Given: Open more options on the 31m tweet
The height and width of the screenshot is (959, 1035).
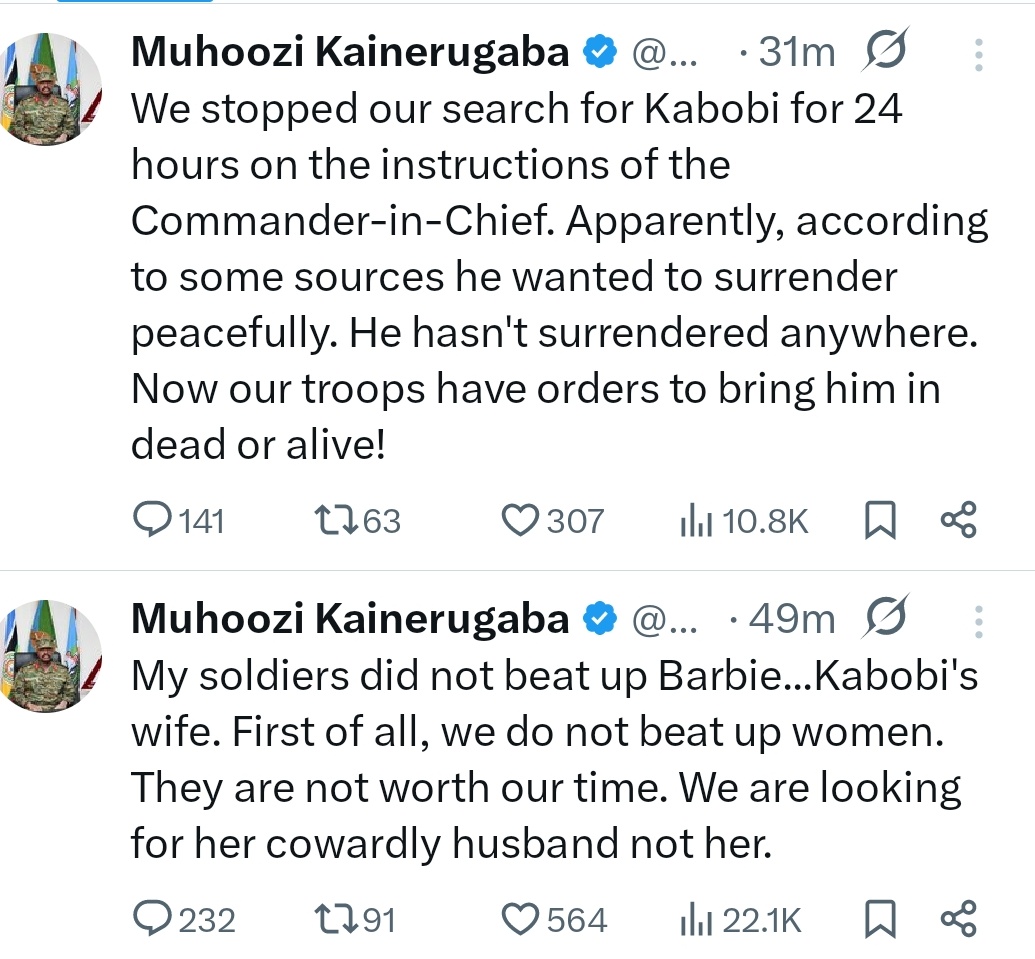Looking at the screenshot, I should click(978, 53).
